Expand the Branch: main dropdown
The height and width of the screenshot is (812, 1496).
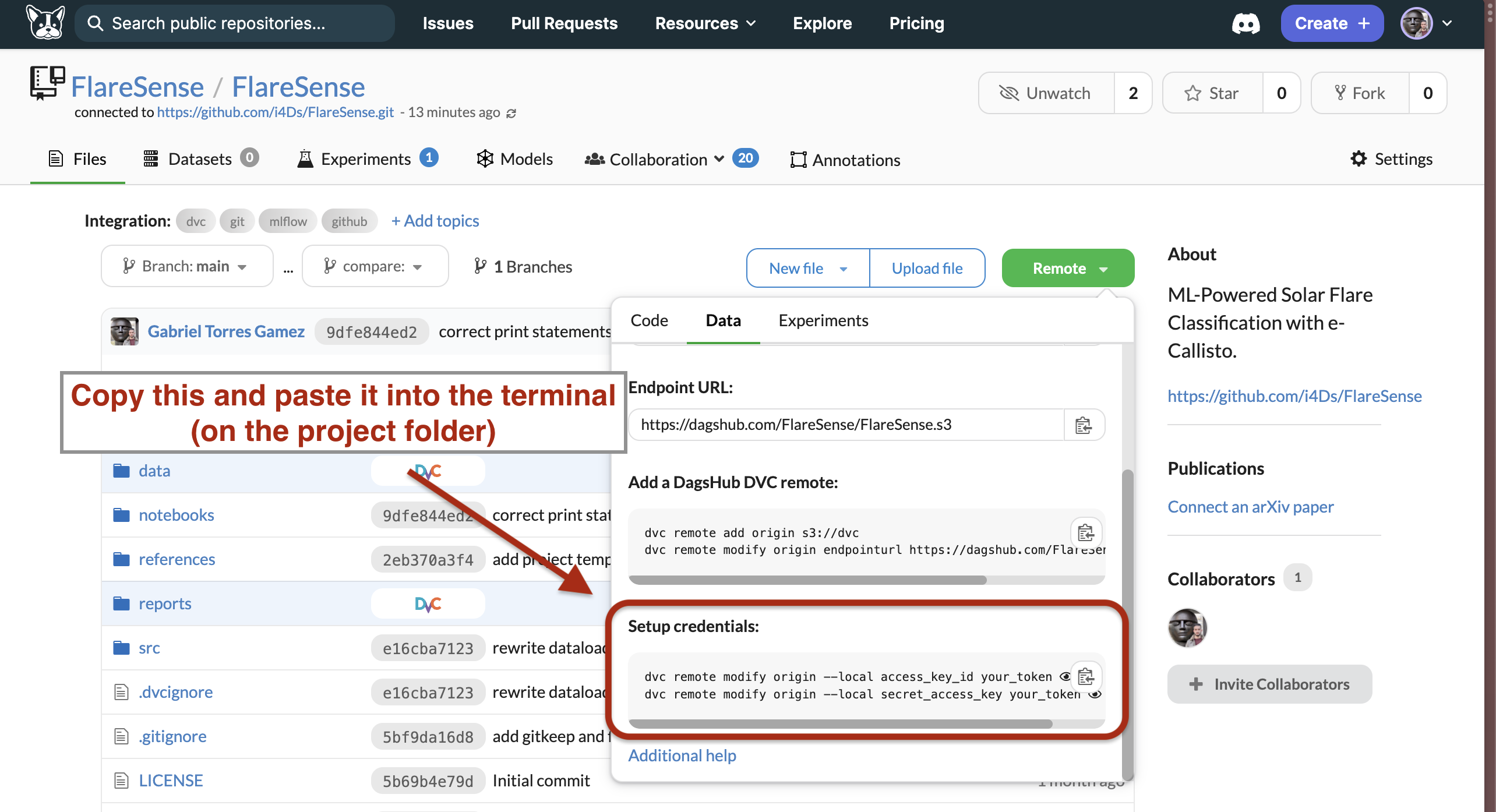pyautogui.click(x=186, y=267)
